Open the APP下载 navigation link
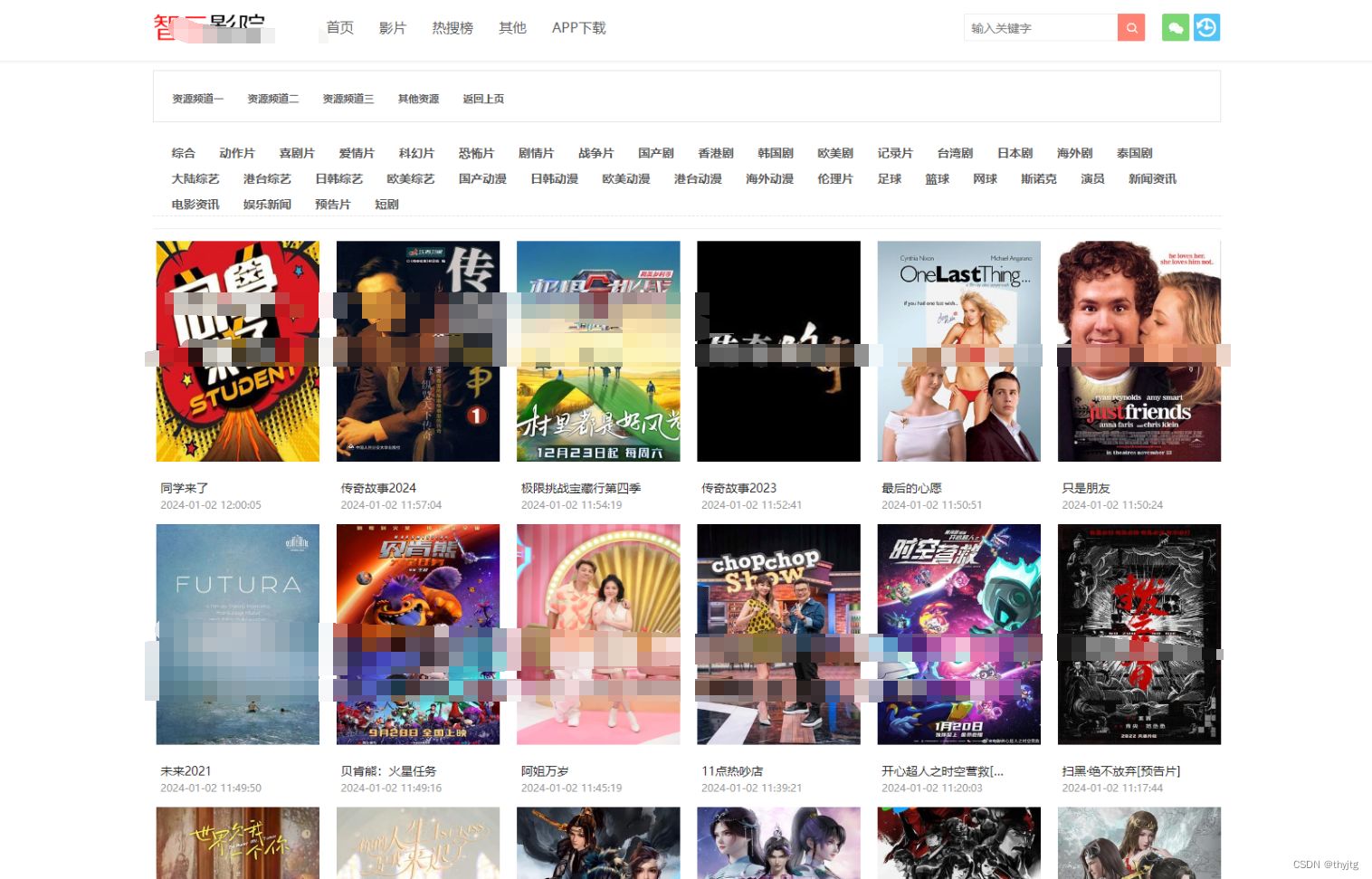 click(578, 28)
